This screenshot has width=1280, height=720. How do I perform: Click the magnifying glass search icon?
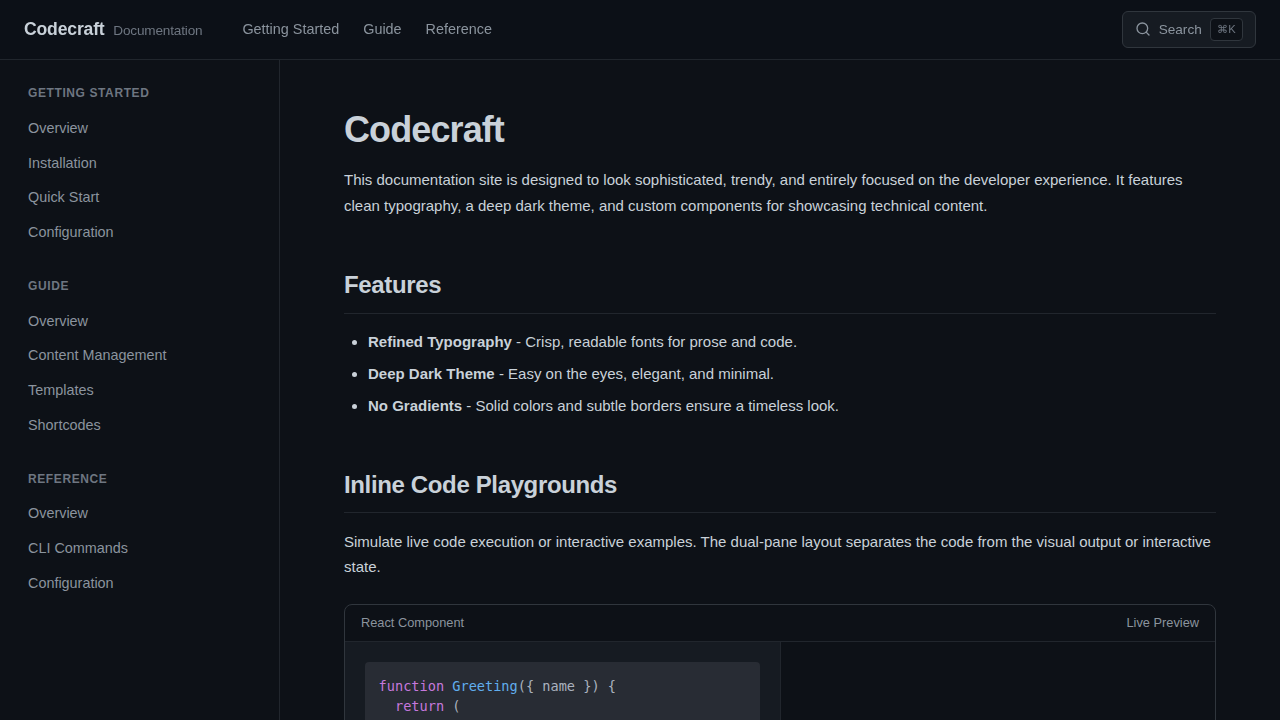(x=1143, y=29)
